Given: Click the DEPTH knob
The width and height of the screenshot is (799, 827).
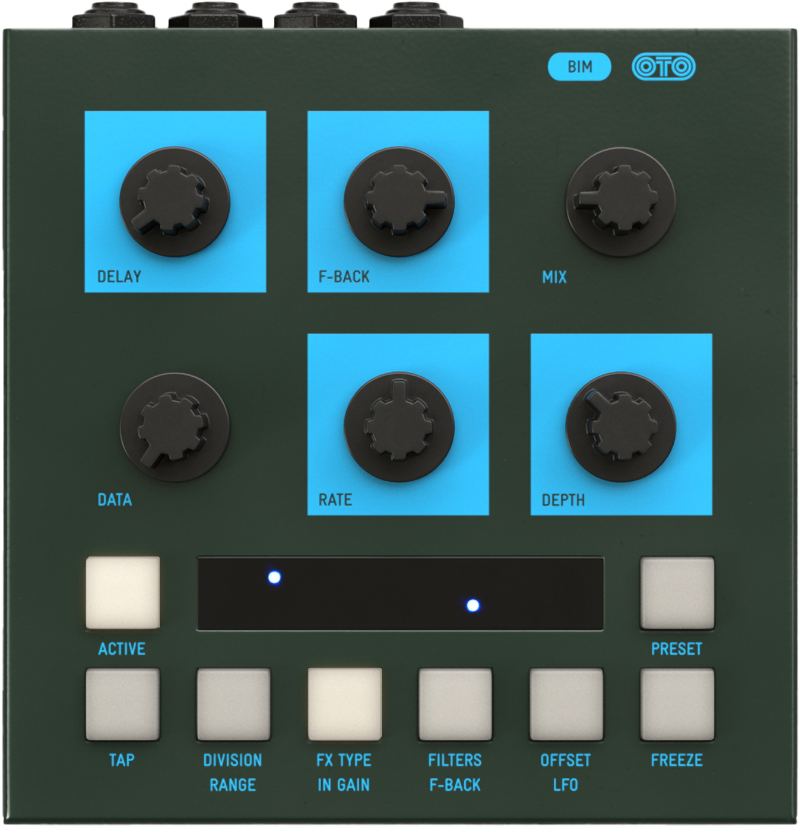Looking at the screenshot, I should tap(621, 426).
